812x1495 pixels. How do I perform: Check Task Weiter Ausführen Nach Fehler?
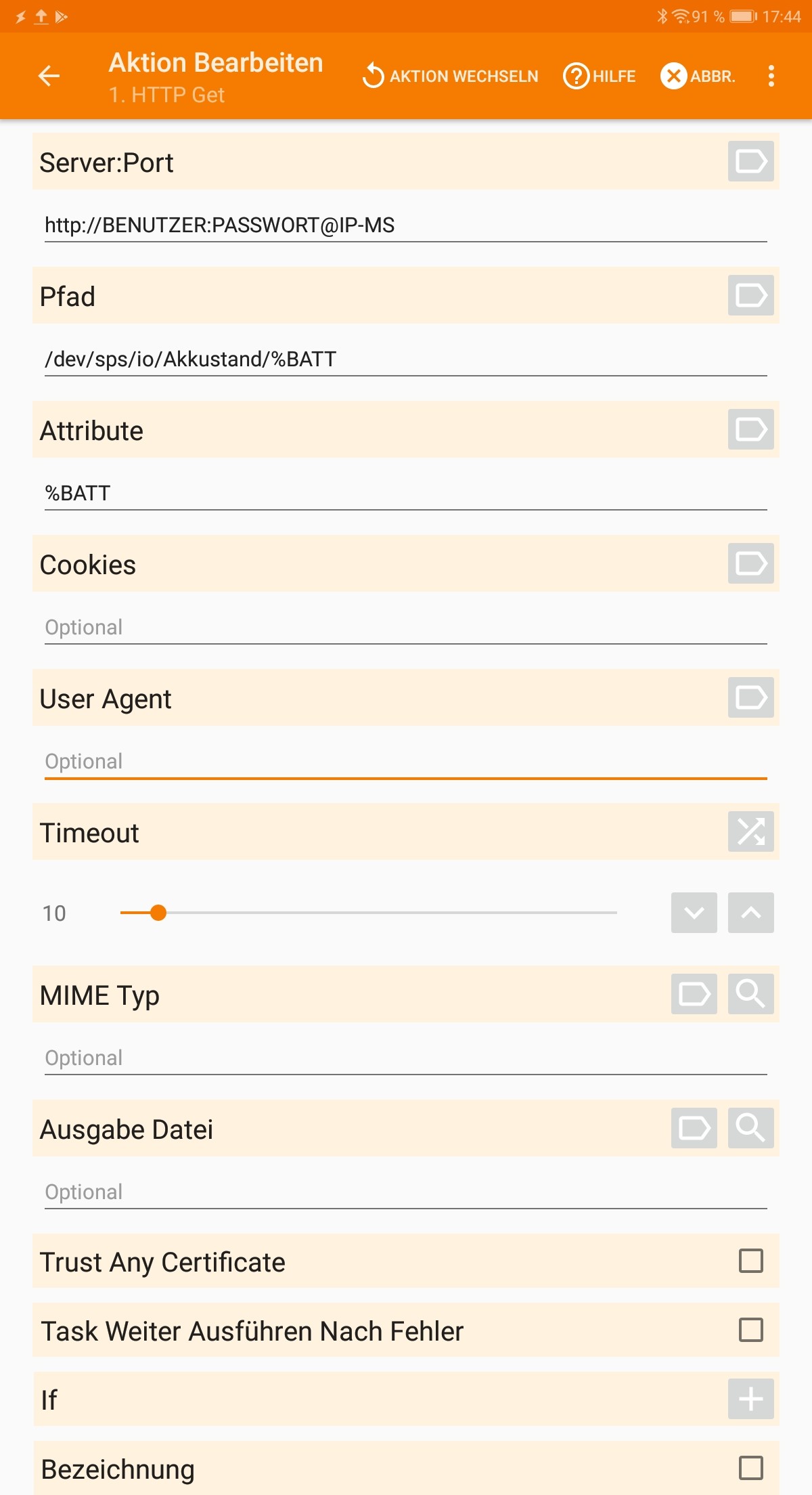coord(750,1330)
